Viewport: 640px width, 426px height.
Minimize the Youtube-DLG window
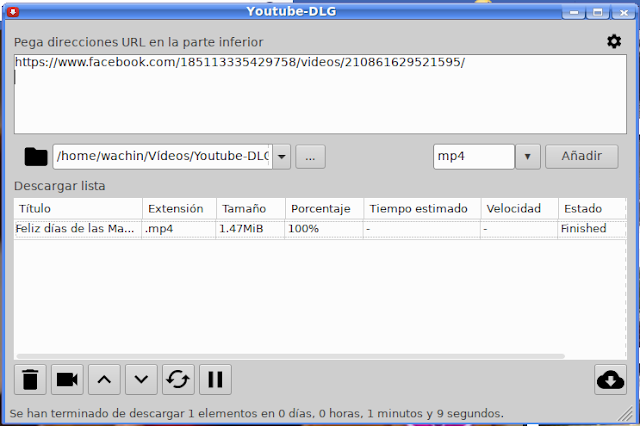point(573,12)
